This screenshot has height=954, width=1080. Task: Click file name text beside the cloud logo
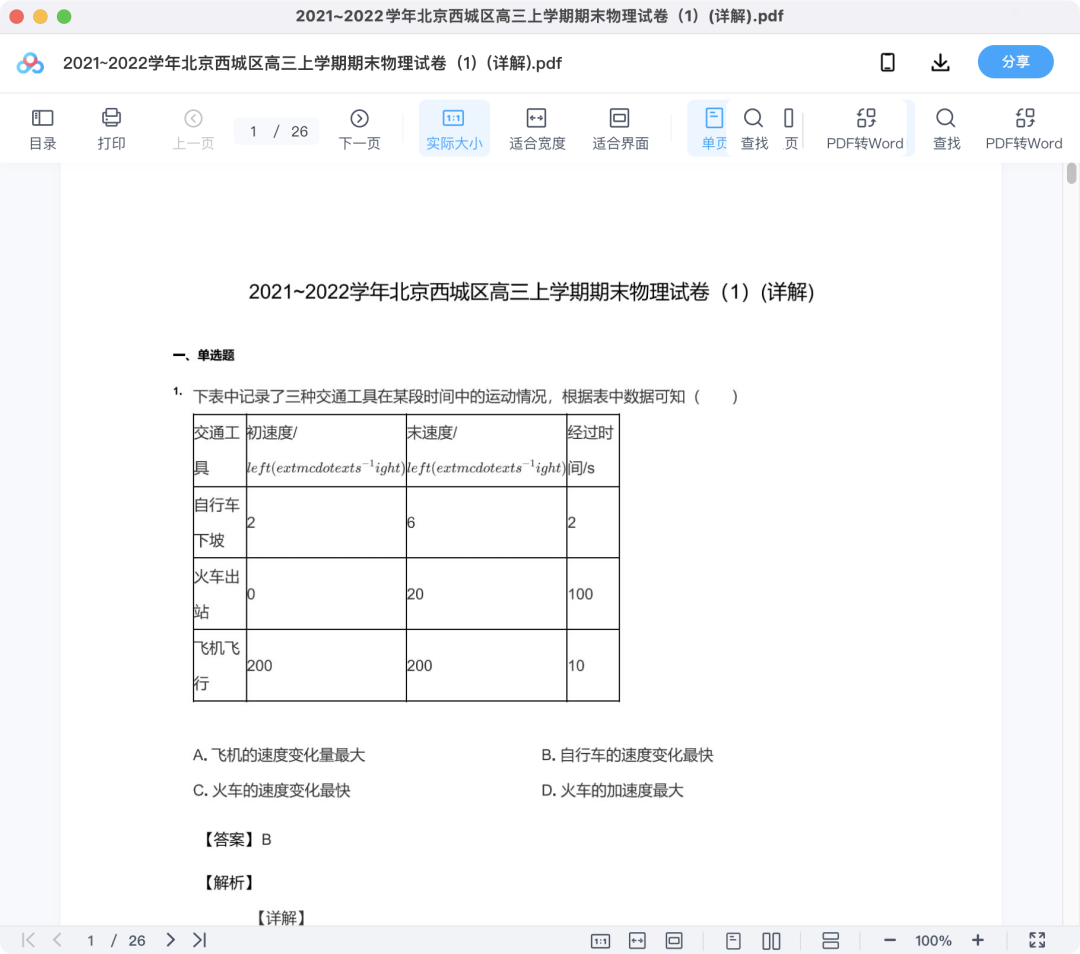click(x=312, y=63)
